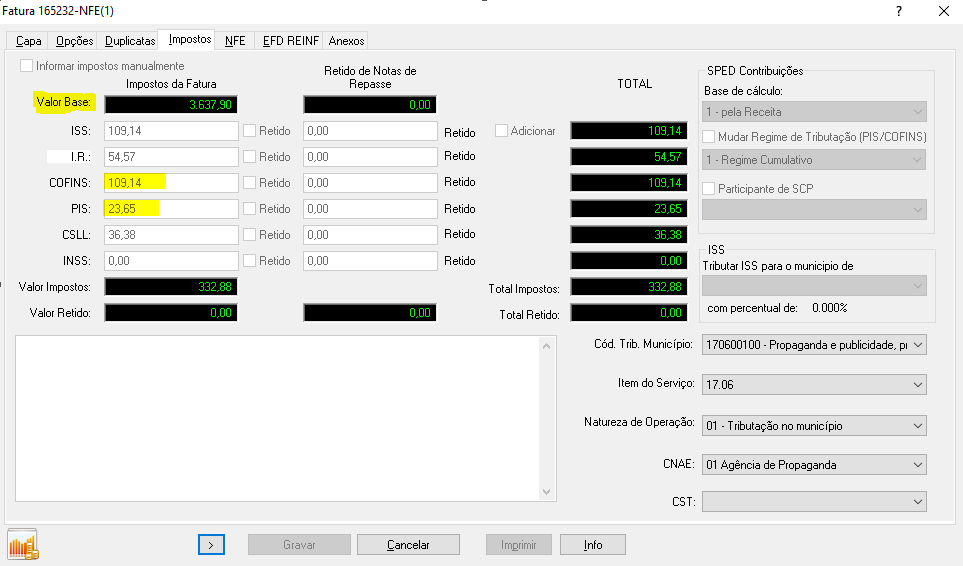Expand the Natureza de Operação dropdown

click(814, 426)
